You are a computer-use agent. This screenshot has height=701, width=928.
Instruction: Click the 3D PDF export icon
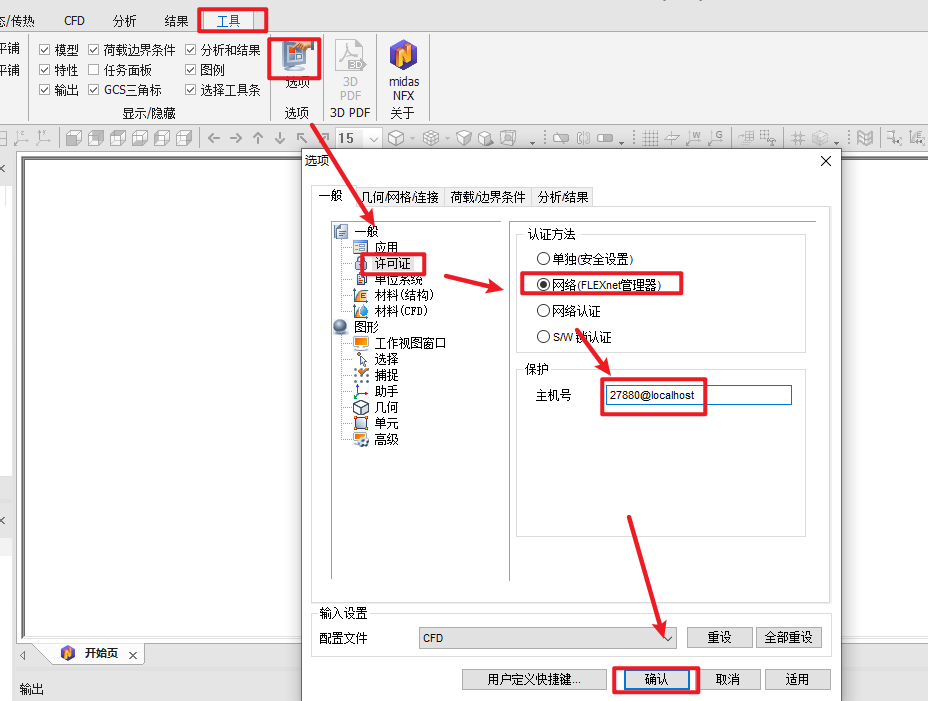350,56
